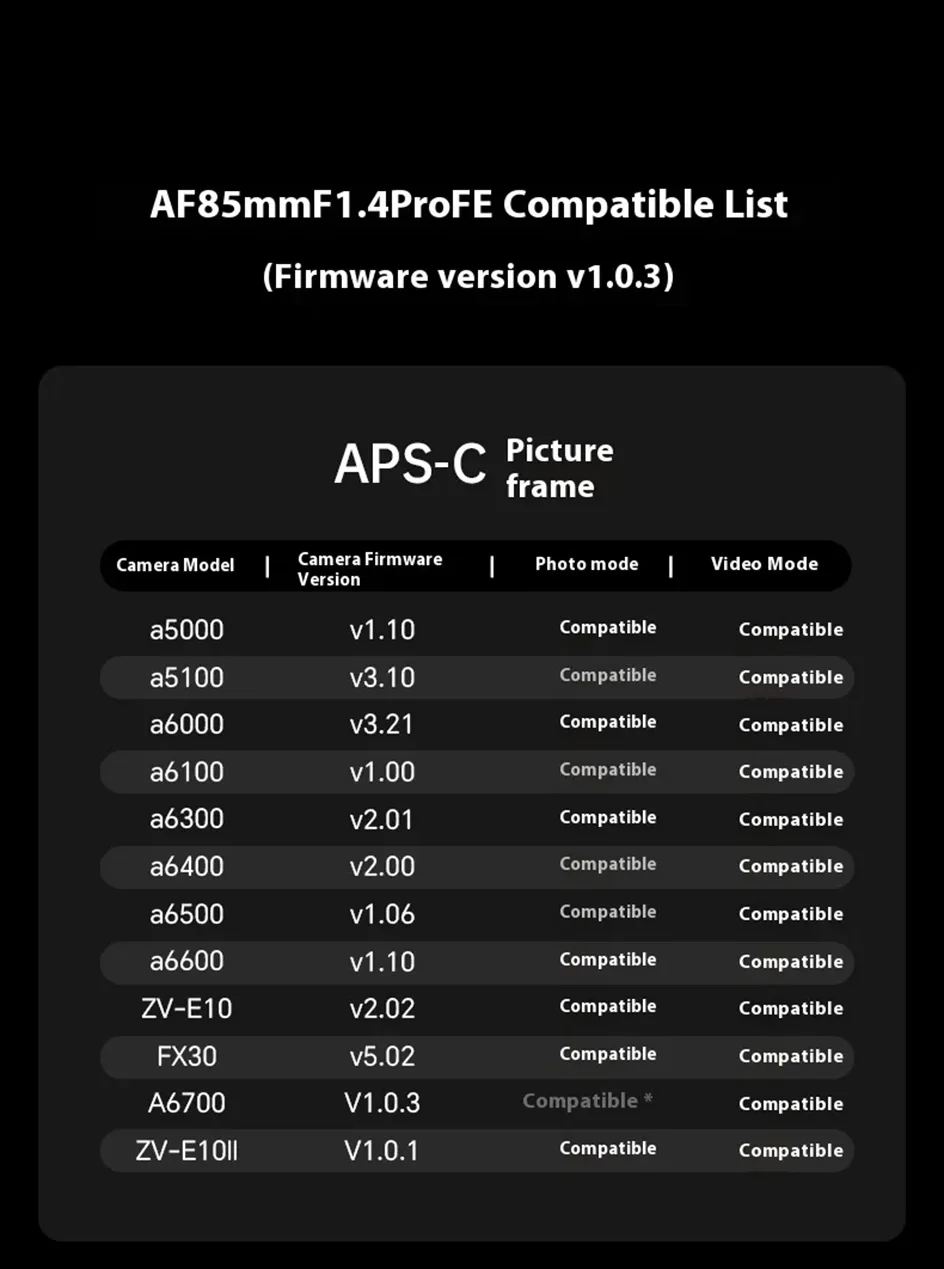
Task: Click the AF85mmF1.4ProFE Compatible List title
Action: click(x=469, y=205)
